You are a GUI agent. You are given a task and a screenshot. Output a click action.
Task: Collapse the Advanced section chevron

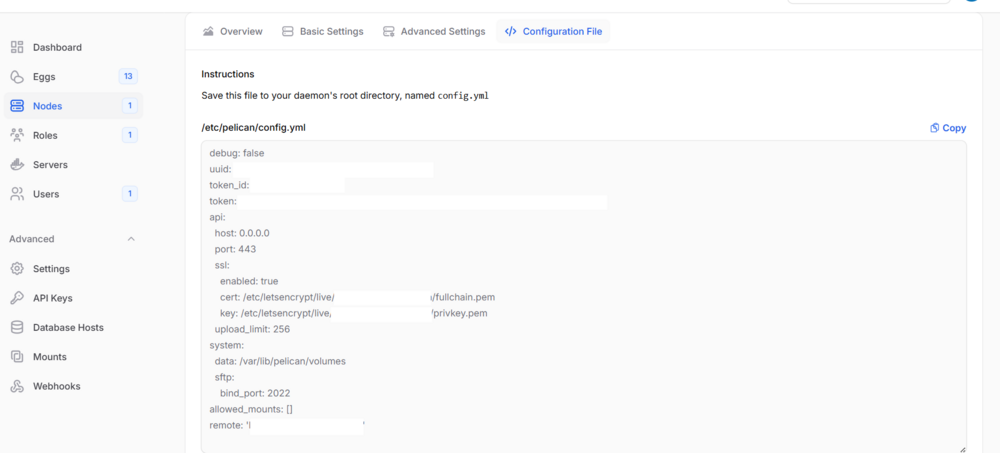[x=131, y=239]
